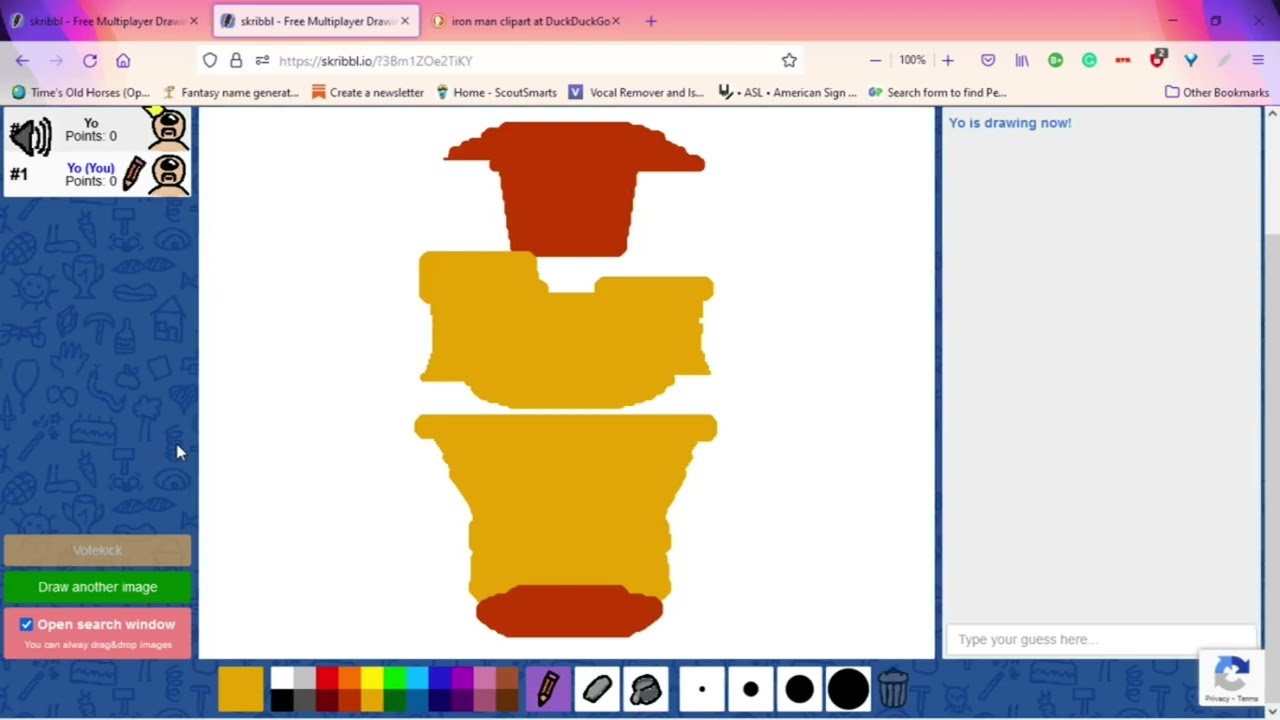The height and width of the screenshot is (720, 1280).
Task: Clear the canvas with the trash can
Action: click(893, 689)
